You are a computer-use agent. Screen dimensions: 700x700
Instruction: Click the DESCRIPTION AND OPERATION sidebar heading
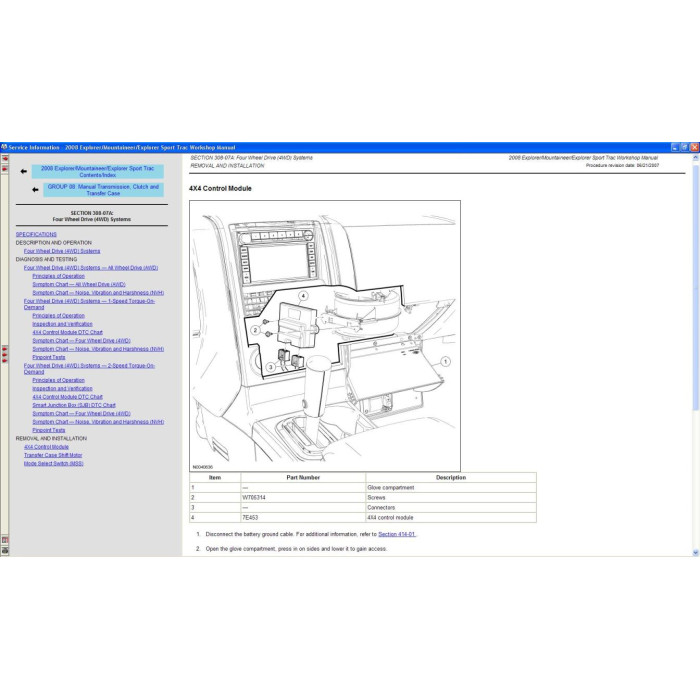pyautogui.click(x=54, y=243)
